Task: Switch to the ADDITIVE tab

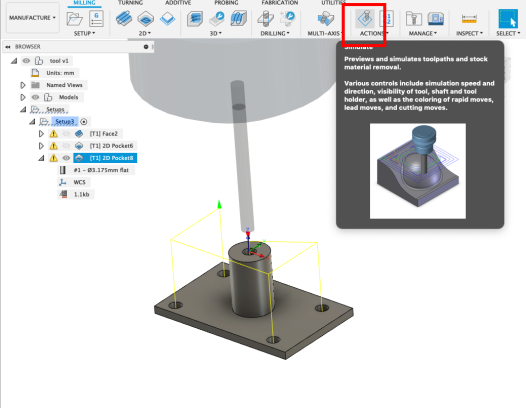Action: pyautogui.click(x=178, y=3)
